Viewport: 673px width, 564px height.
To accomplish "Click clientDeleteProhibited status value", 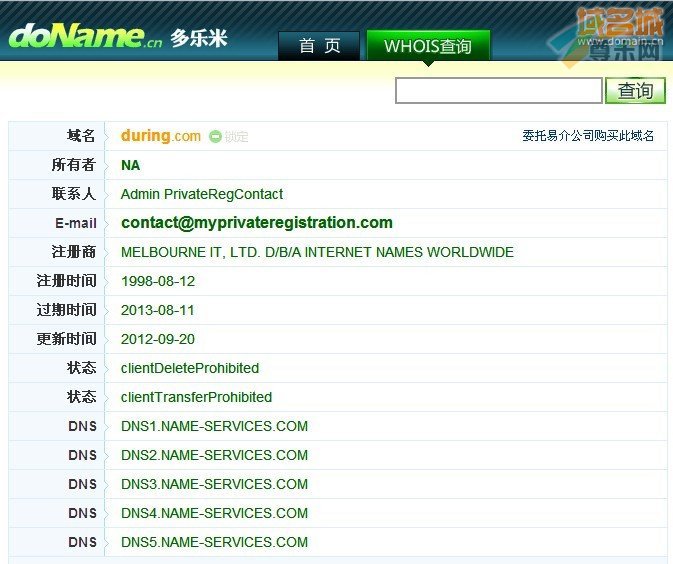I will (x=190, y=368).
